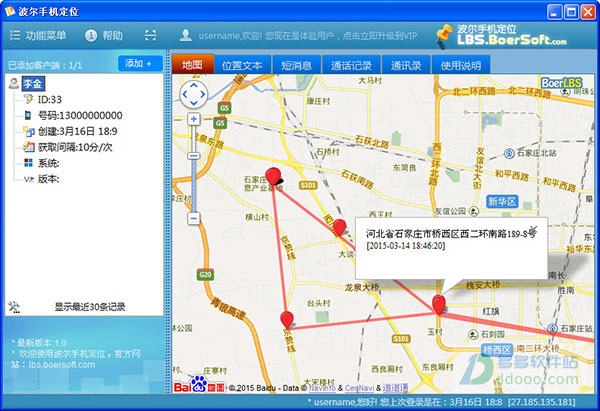
Task: Select the 创建:3月16日 18:9 row
Action: (x=78, y=131)
